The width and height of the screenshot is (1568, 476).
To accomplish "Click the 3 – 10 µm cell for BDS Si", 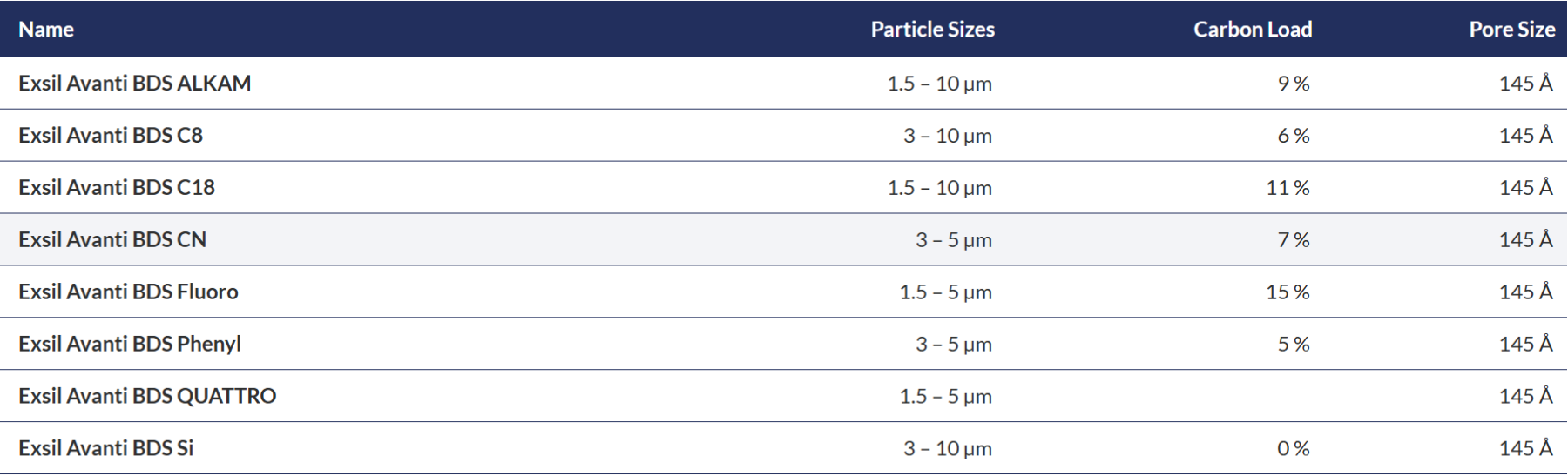I will tap(948, 449).
